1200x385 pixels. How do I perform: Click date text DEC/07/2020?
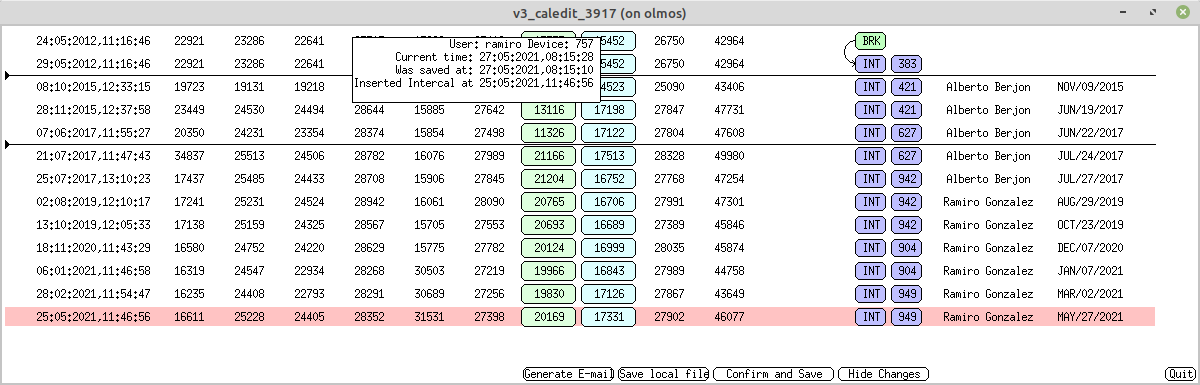click(x=1090, y=248)
